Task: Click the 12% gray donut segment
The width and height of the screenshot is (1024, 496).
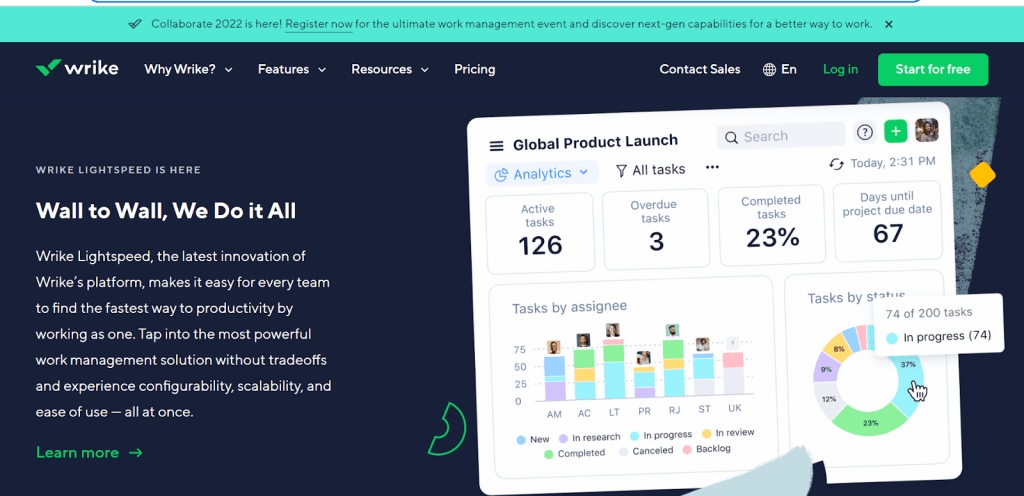Action: pyautogui.click(x=828, y=399)
